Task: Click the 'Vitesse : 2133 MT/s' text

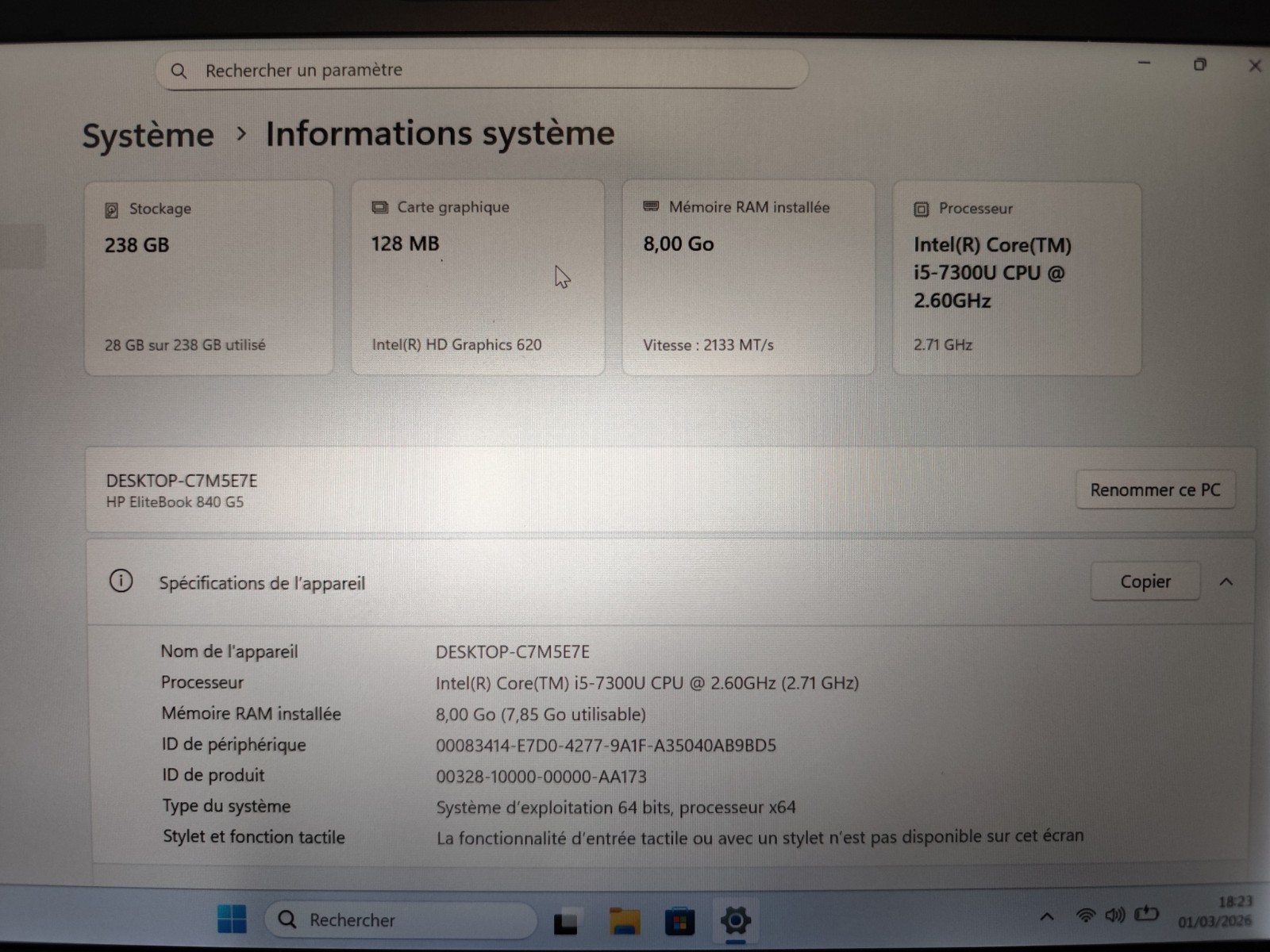Action: 708,345
